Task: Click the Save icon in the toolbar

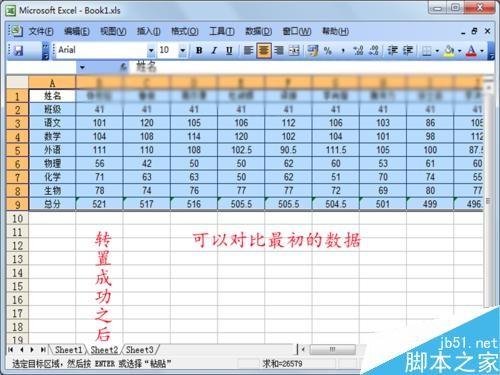Action: 18,51
